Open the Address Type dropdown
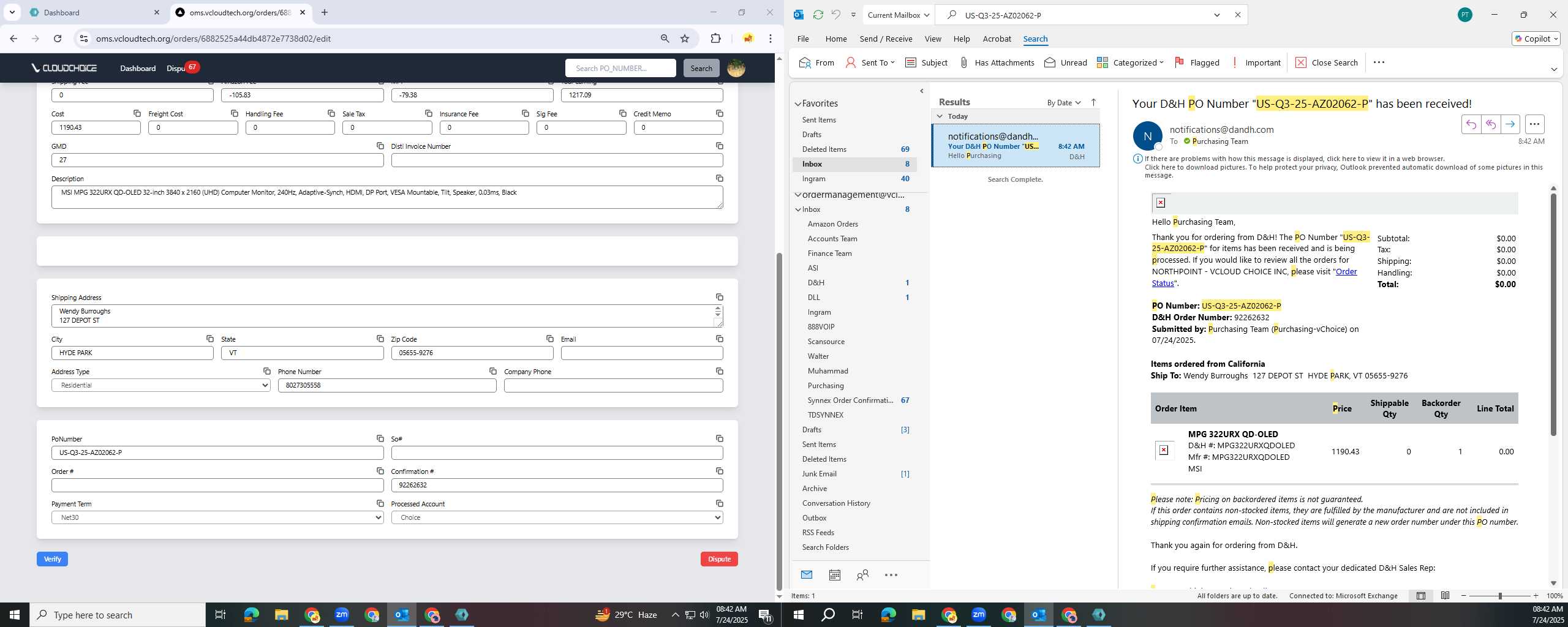1568x627 pixels. click(161, 385)
